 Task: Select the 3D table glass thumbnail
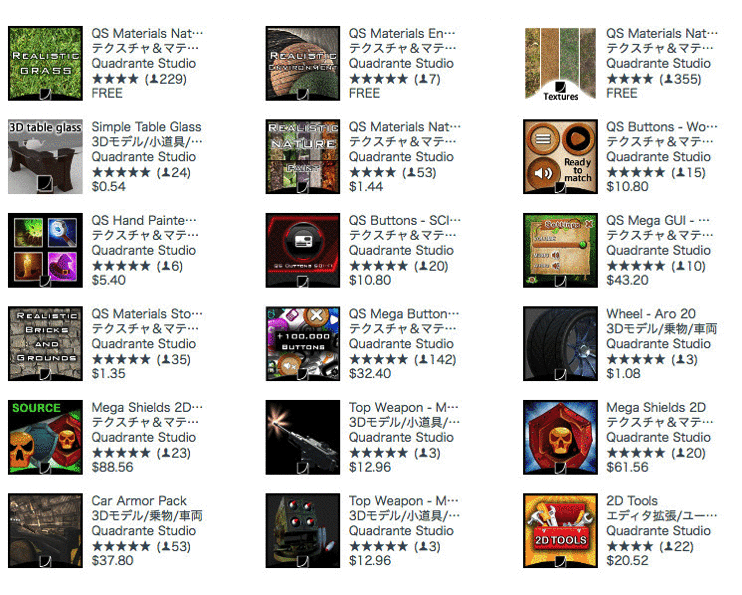click(45, 157)
